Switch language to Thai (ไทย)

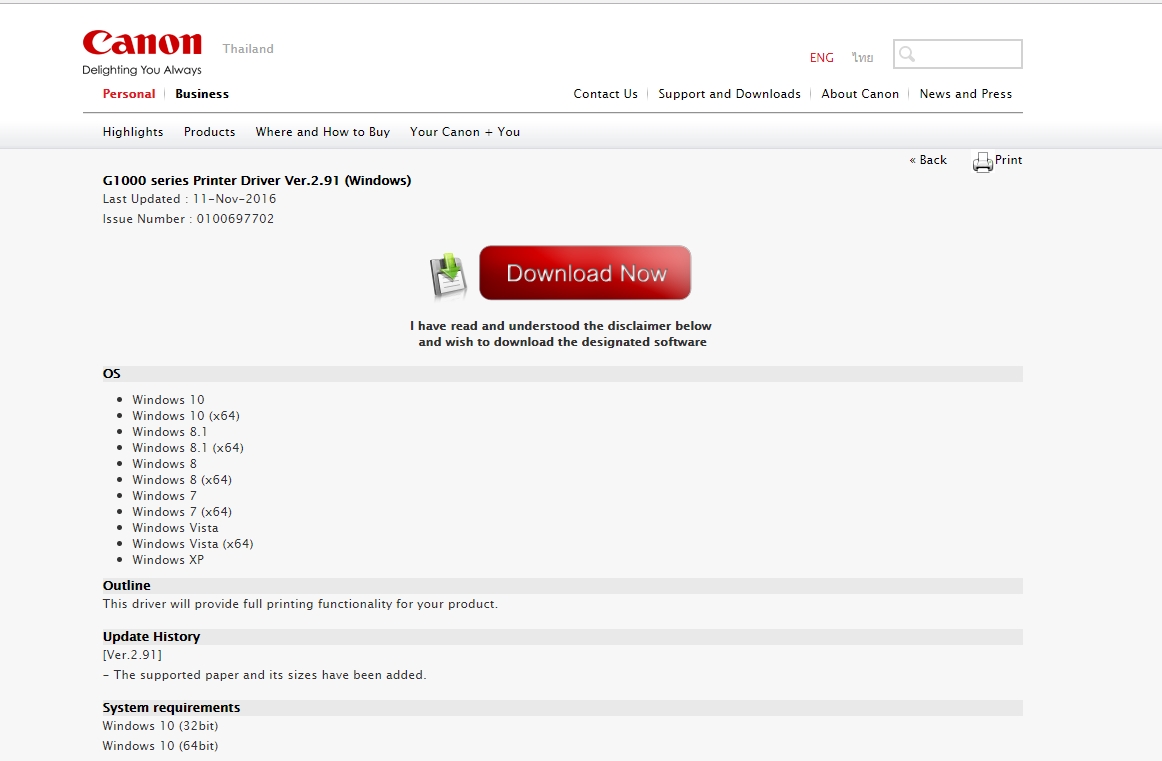[862, 58]
